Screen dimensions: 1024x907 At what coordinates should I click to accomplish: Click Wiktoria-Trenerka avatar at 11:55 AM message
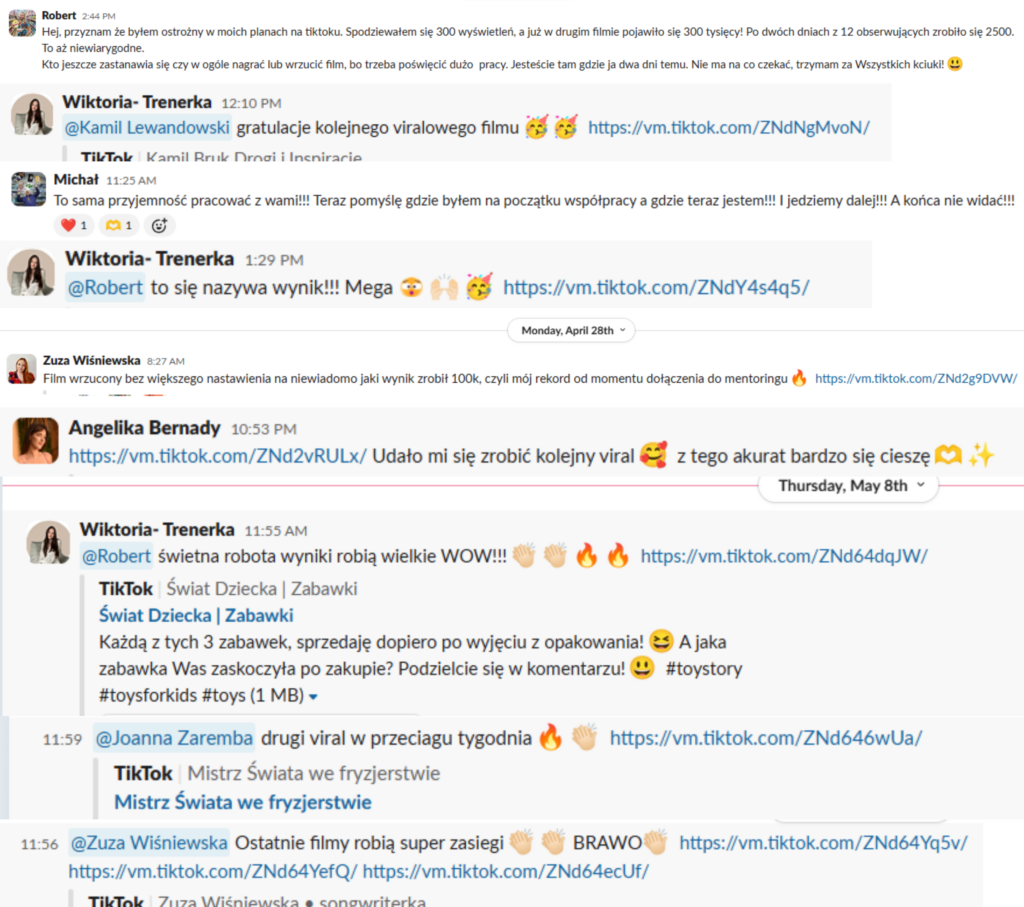coord(48,542)
